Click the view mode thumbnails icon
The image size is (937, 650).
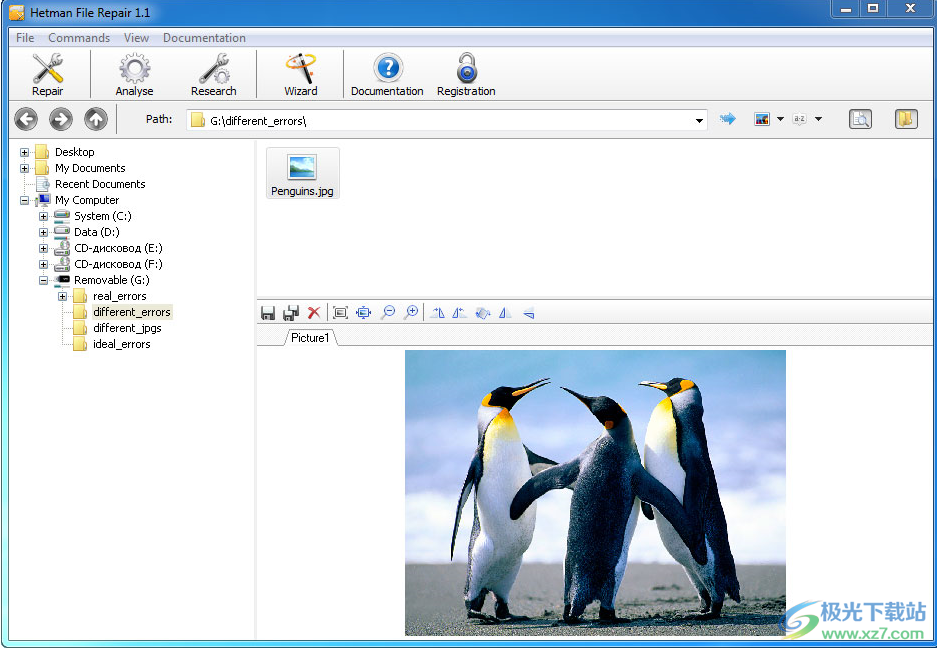[762, 119]
